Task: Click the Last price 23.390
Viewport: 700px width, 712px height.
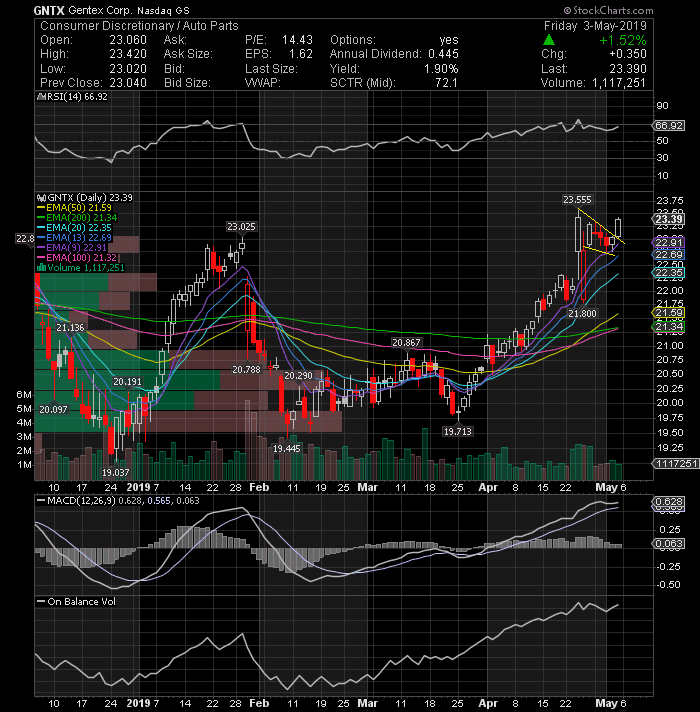Action: (x=628, y=69)
